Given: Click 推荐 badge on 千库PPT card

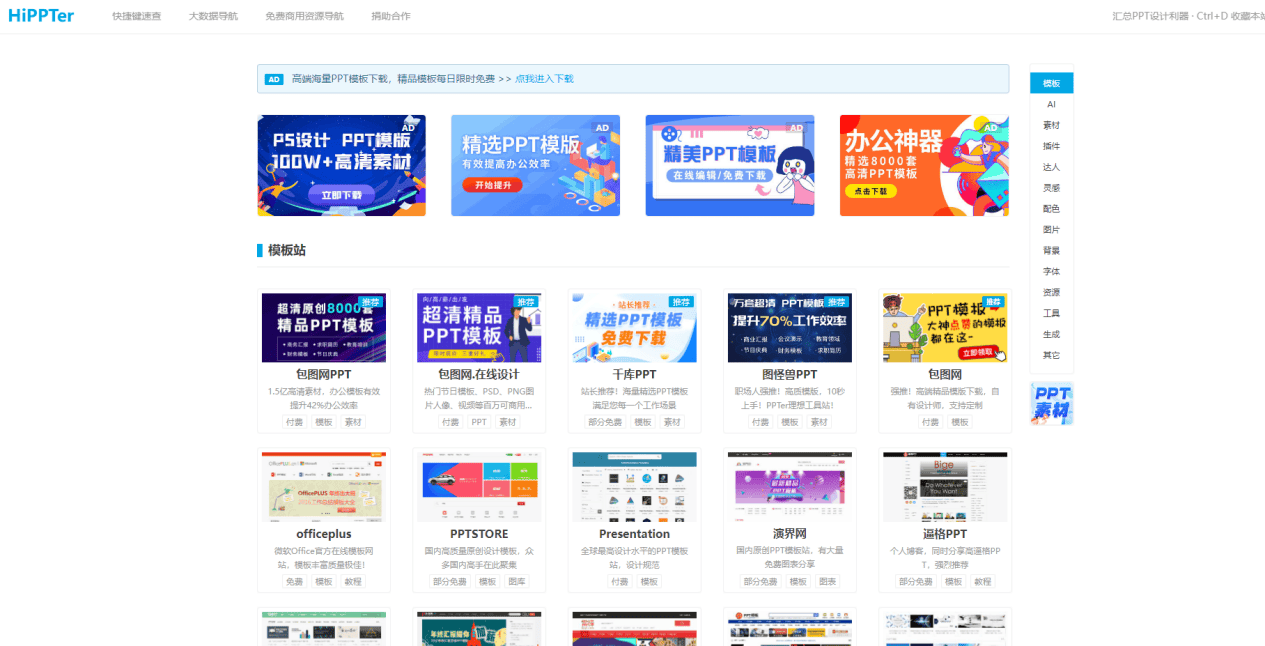Looking at the screenshot, I should pos(682,301).
